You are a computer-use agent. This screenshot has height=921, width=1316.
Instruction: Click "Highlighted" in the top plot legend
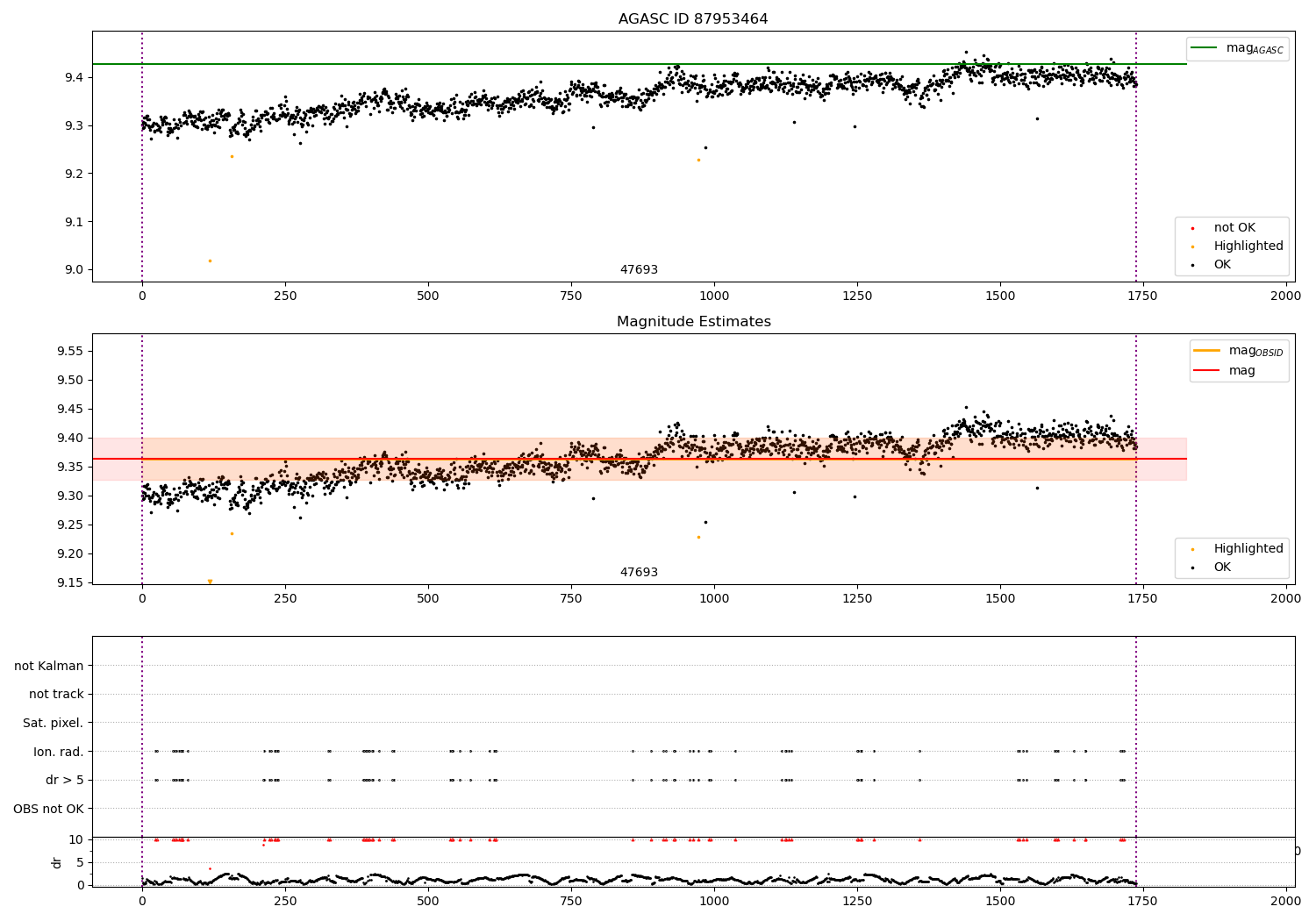(1248, 246)
